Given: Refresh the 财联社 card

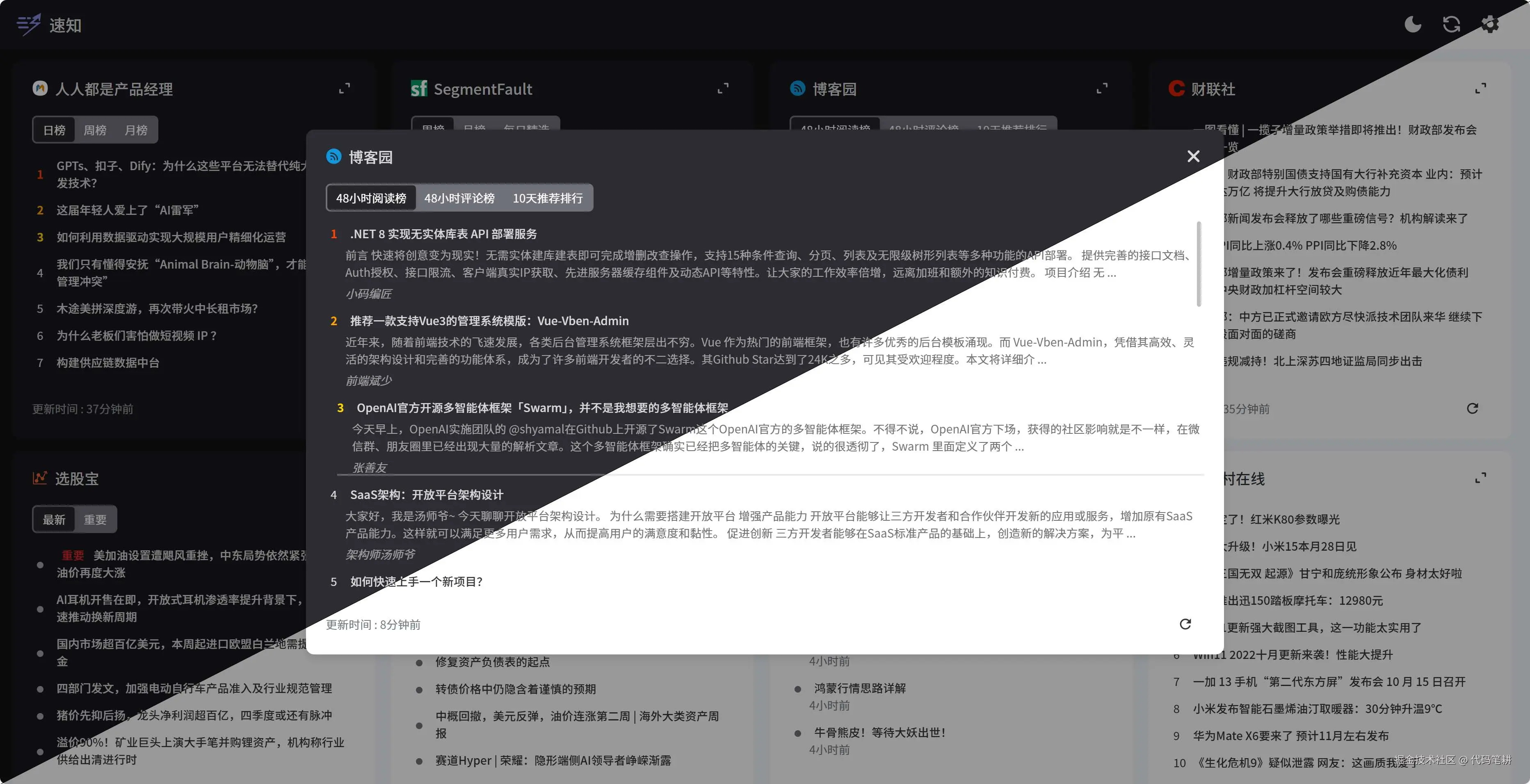Looking at the screenshot, I should pos(1473,409).
